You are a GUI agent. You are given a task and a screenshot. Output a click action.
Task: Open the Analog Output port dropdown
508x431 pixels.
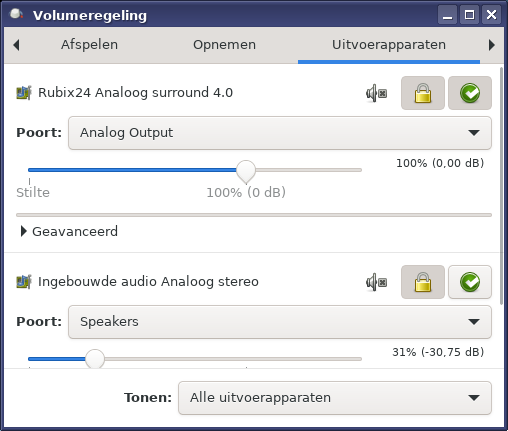pos(280,133)
